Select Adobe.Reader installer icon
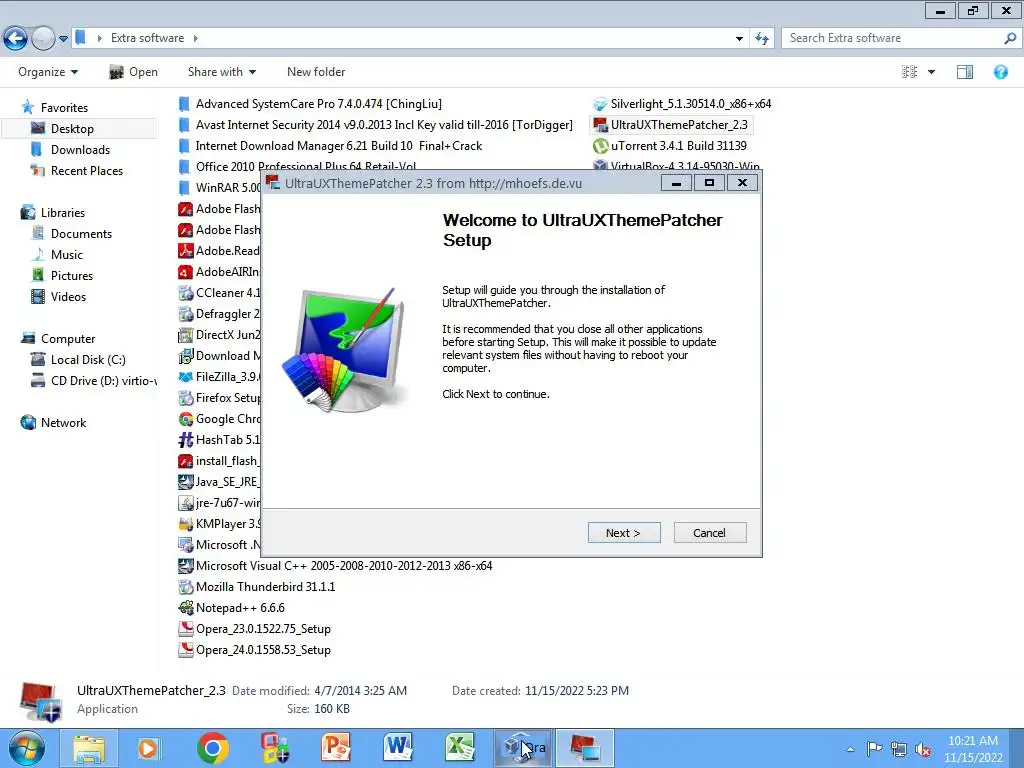 pyautogui.click(x=185, y=251)
